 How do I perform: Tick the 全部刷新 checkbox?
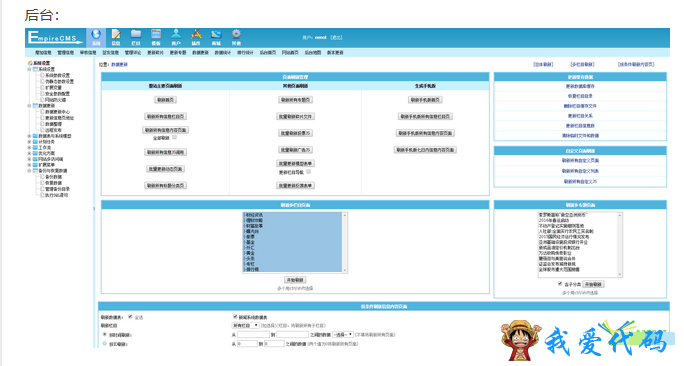[174, 137]
